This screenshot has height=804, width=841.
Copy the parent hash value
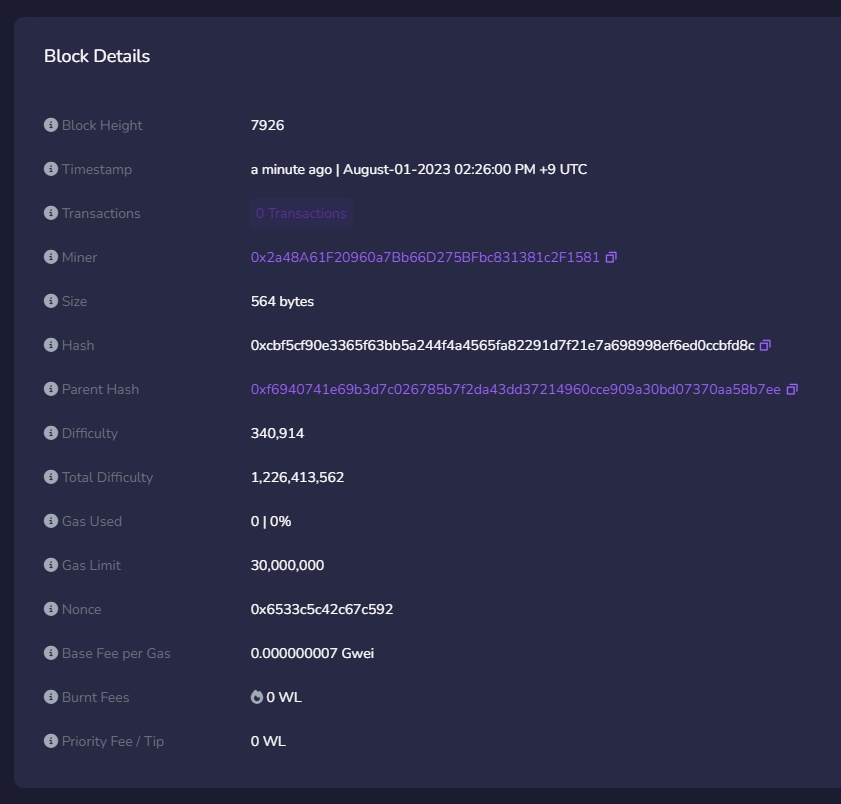tap(792, 389)
